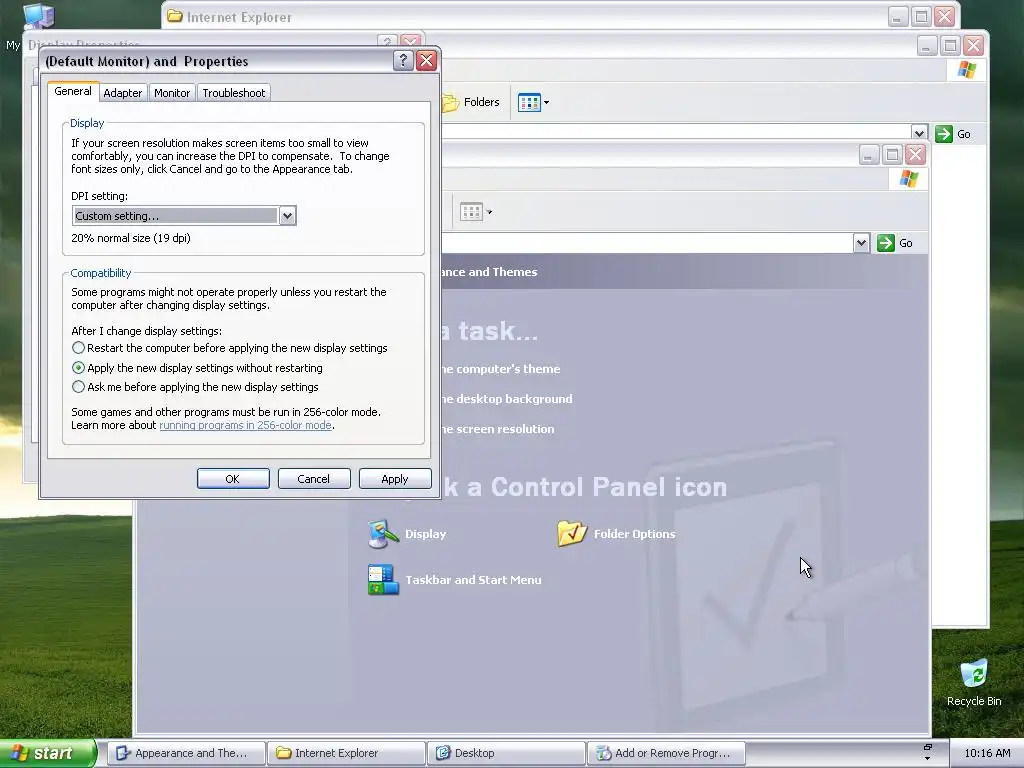This screenshot has width=1024, height=768.
Task: Expand address bar dropdown in back Explorer window
Action: click(x=920, y=134)
